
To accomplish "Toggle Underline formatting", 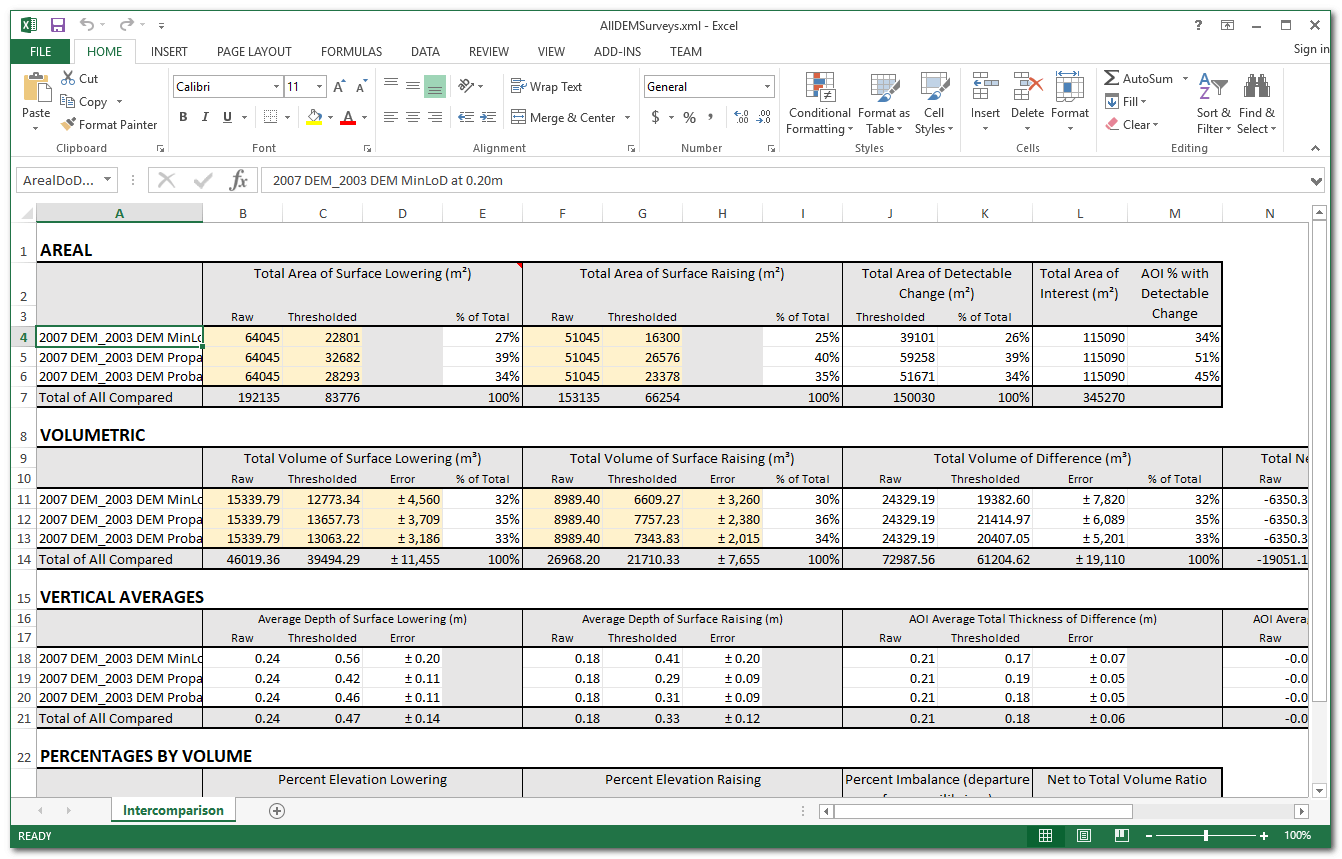I will (228, 117).
